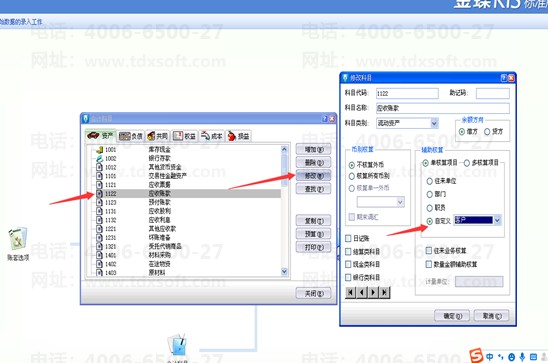Click 增加 button in 会计科目 window
This screenshot has height=363, width=548.
point(313,150)
